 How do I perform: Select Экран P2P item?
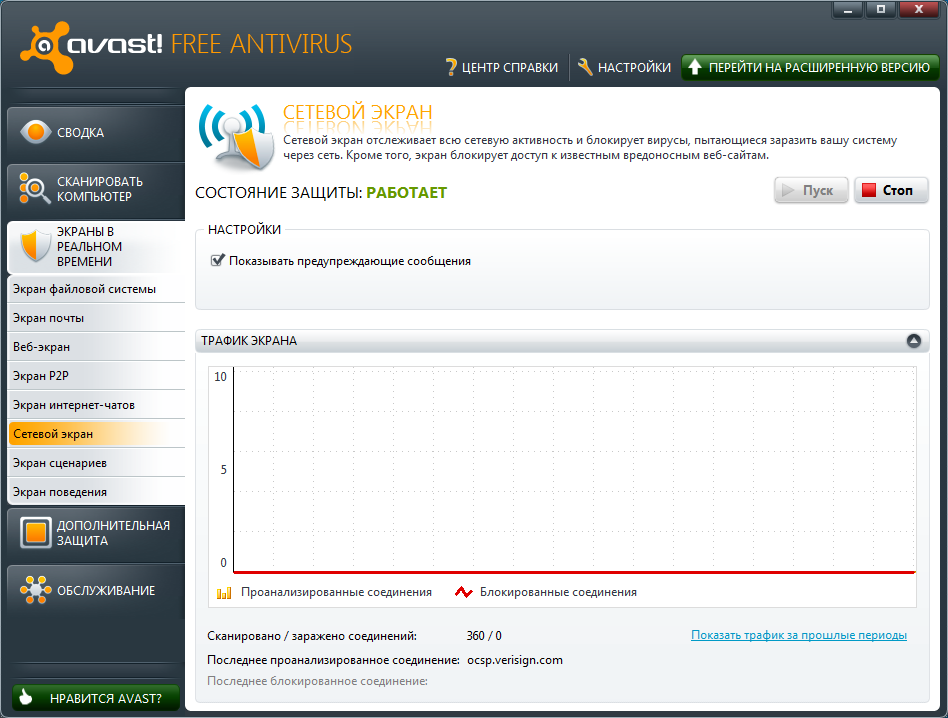(x=96, y=376)
